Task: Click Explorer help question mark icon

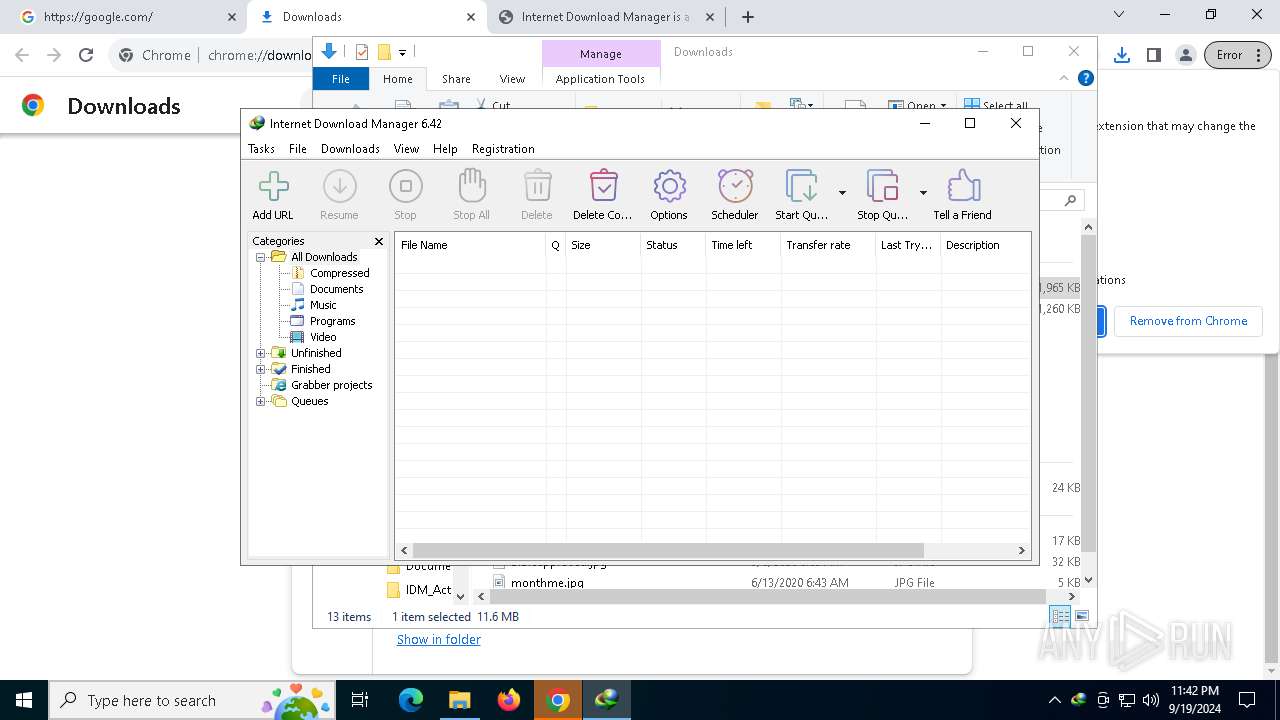Action: 1085,78
